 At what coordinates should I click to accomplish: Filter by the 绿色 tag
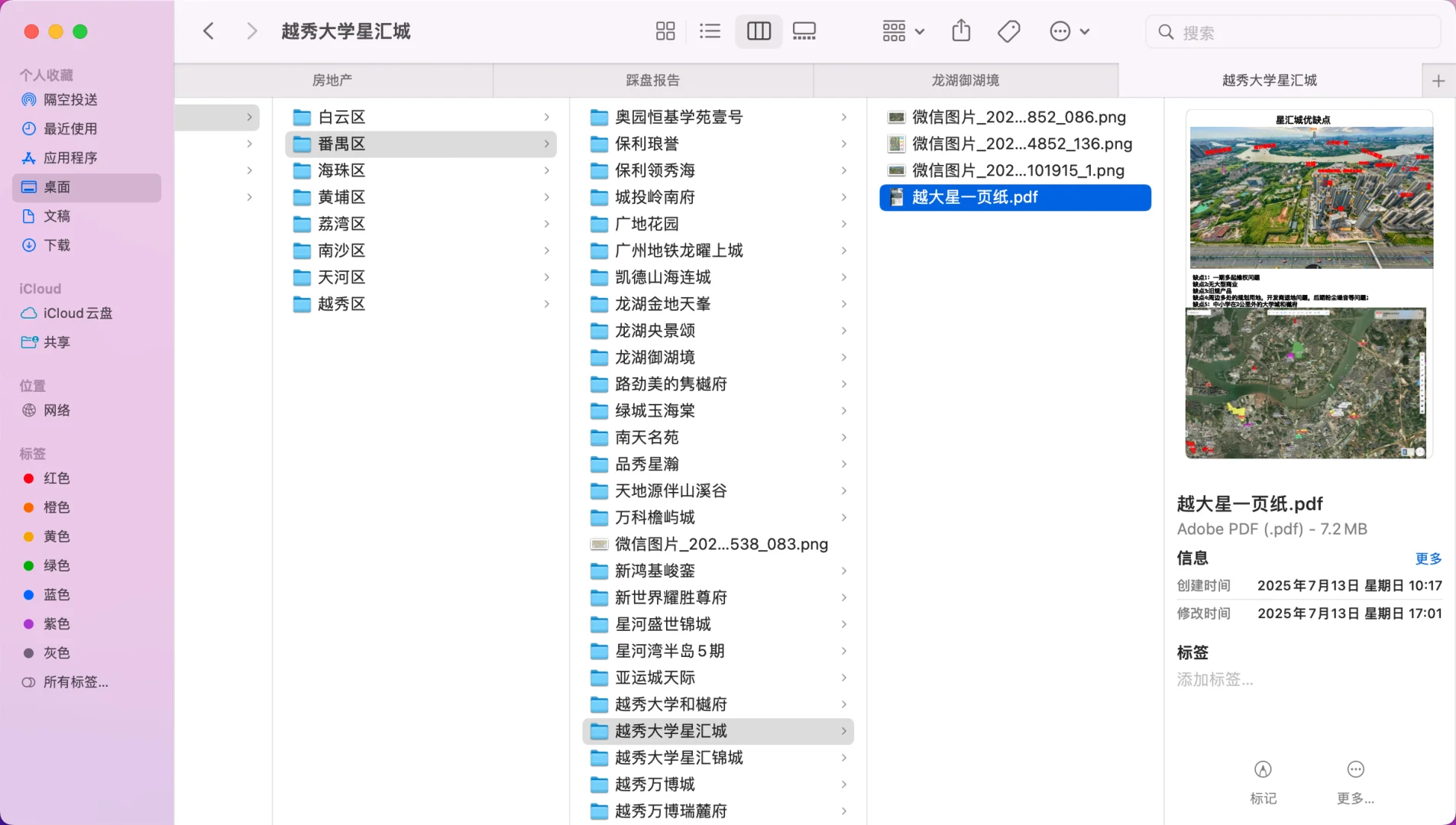point(86,565)
